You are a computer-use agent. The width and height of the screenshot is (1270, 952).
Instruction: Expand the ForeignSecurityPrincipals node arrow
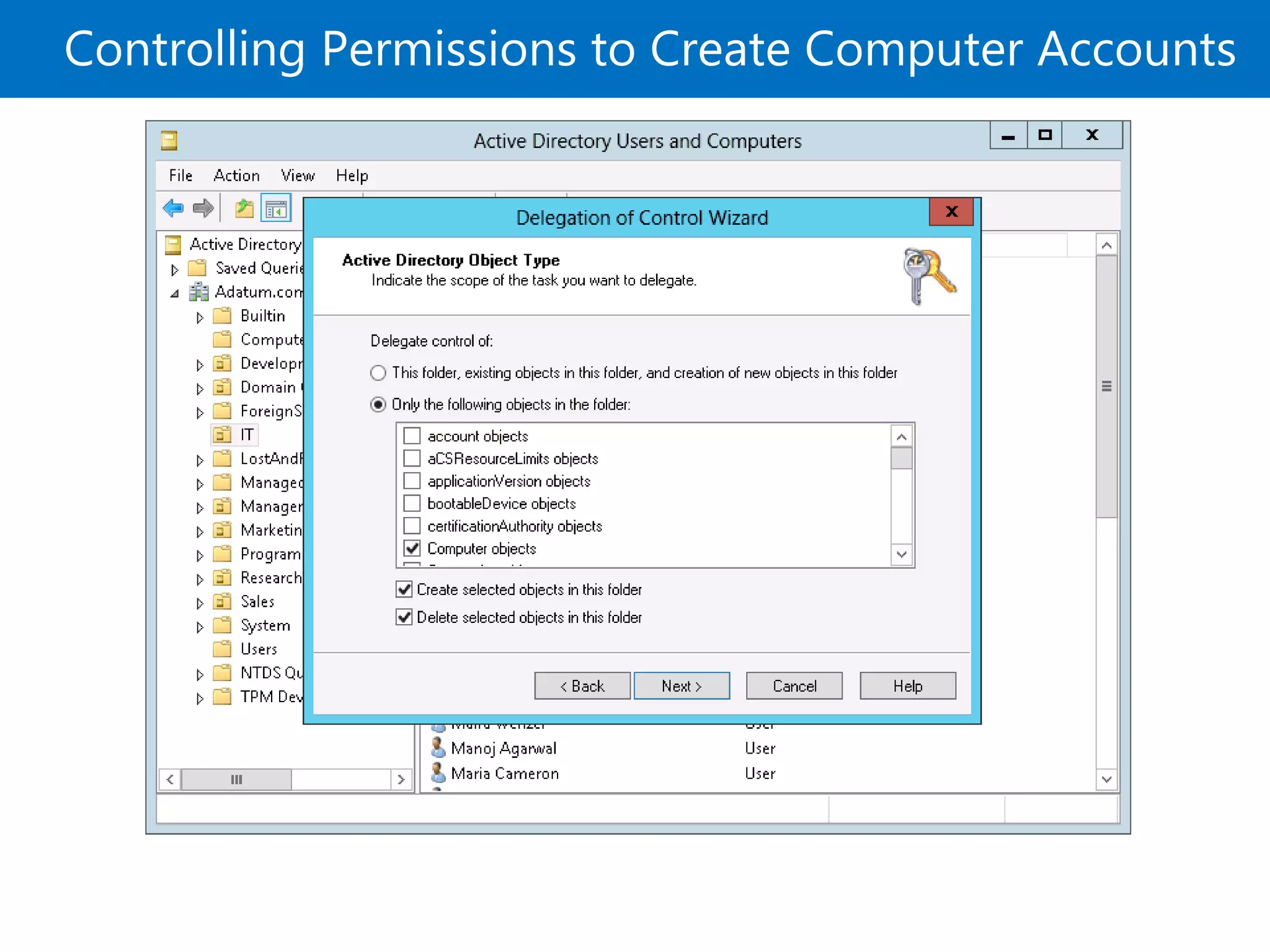[200, 412]
